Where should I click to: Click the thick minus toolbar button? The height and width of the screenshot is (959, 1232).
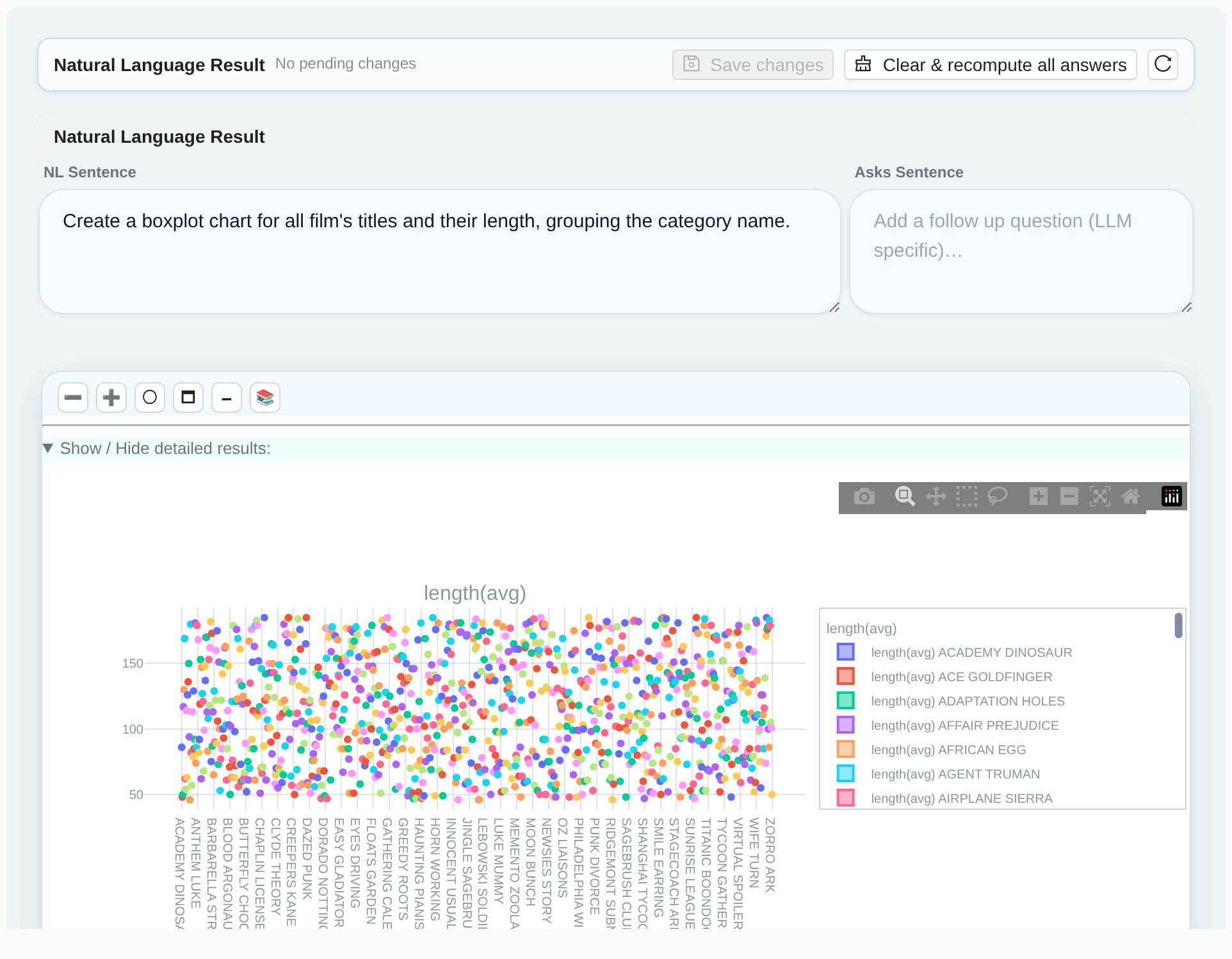[x=72, y=398]
